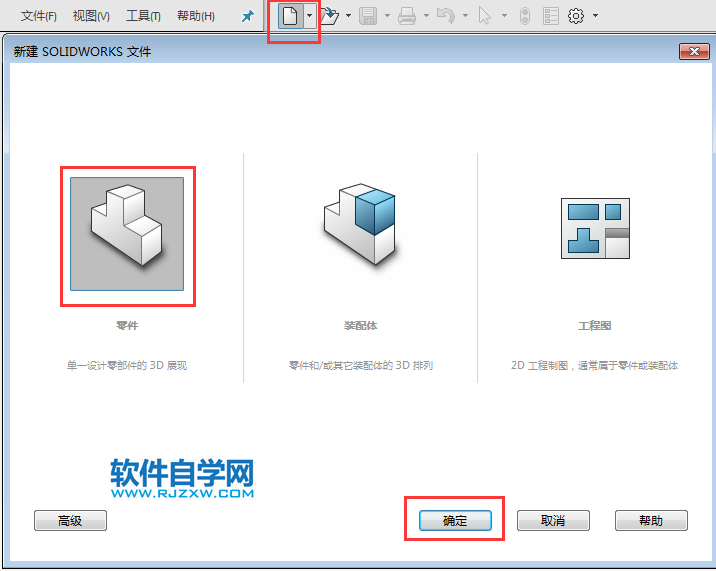Click the Select cursor tool icon
Viewport: 716px width, 571px height.
(x=484, y=16)
